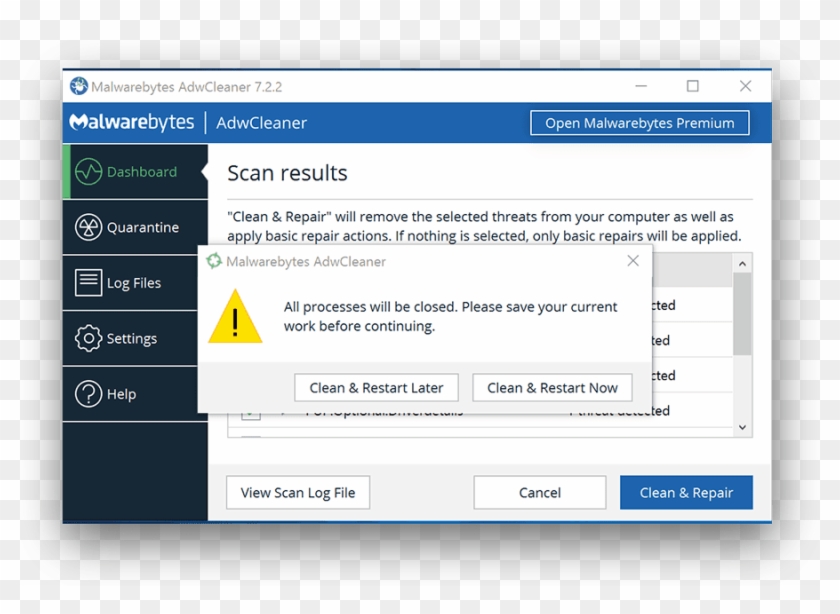The height and width of the screenshot is (614, 840).
Task: Click the results list scrollbar thumb
Action: pos(742,315)
